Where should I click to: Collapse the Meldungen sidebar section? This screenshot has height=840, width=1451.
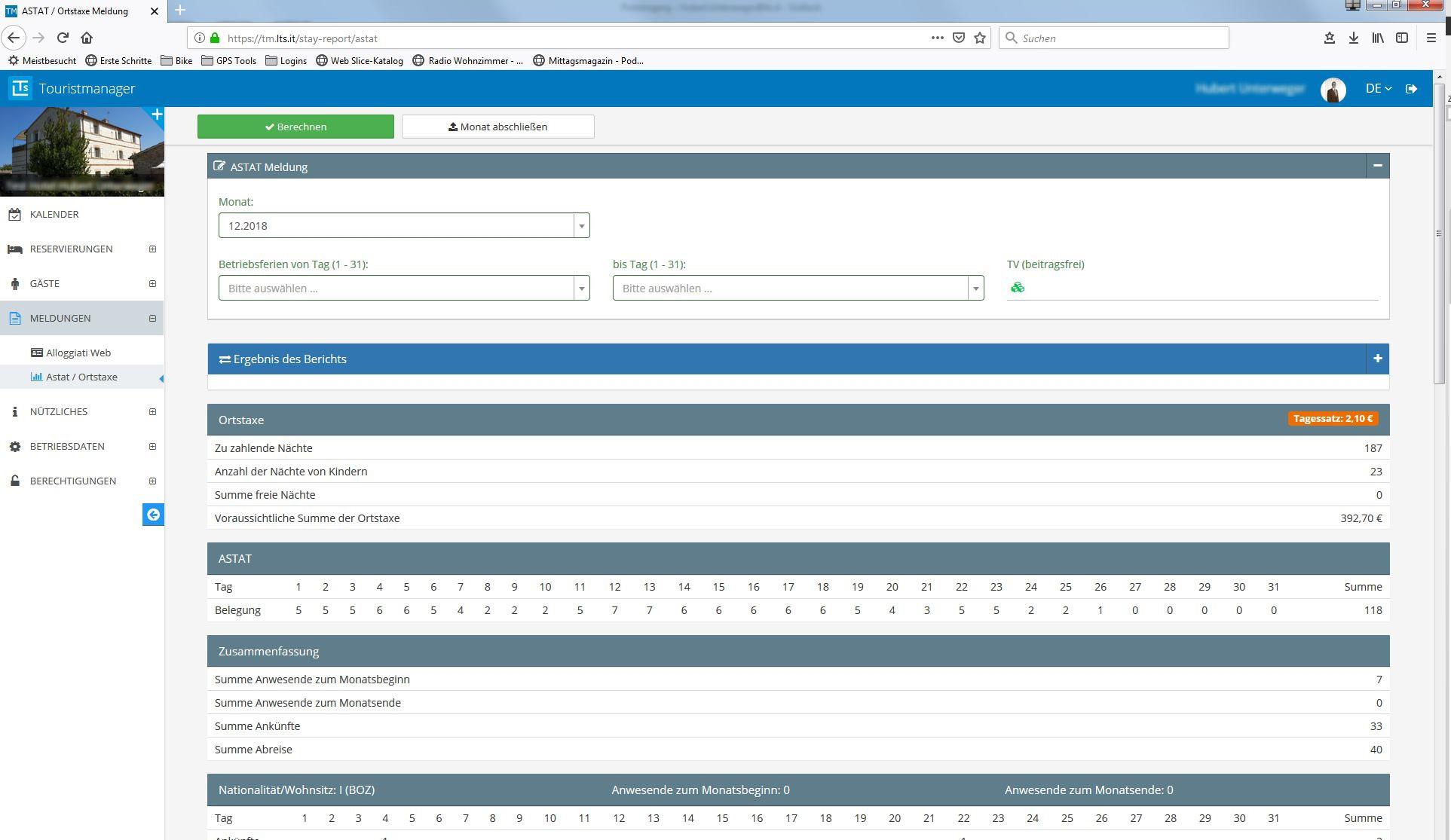click(x=152, y=318)
